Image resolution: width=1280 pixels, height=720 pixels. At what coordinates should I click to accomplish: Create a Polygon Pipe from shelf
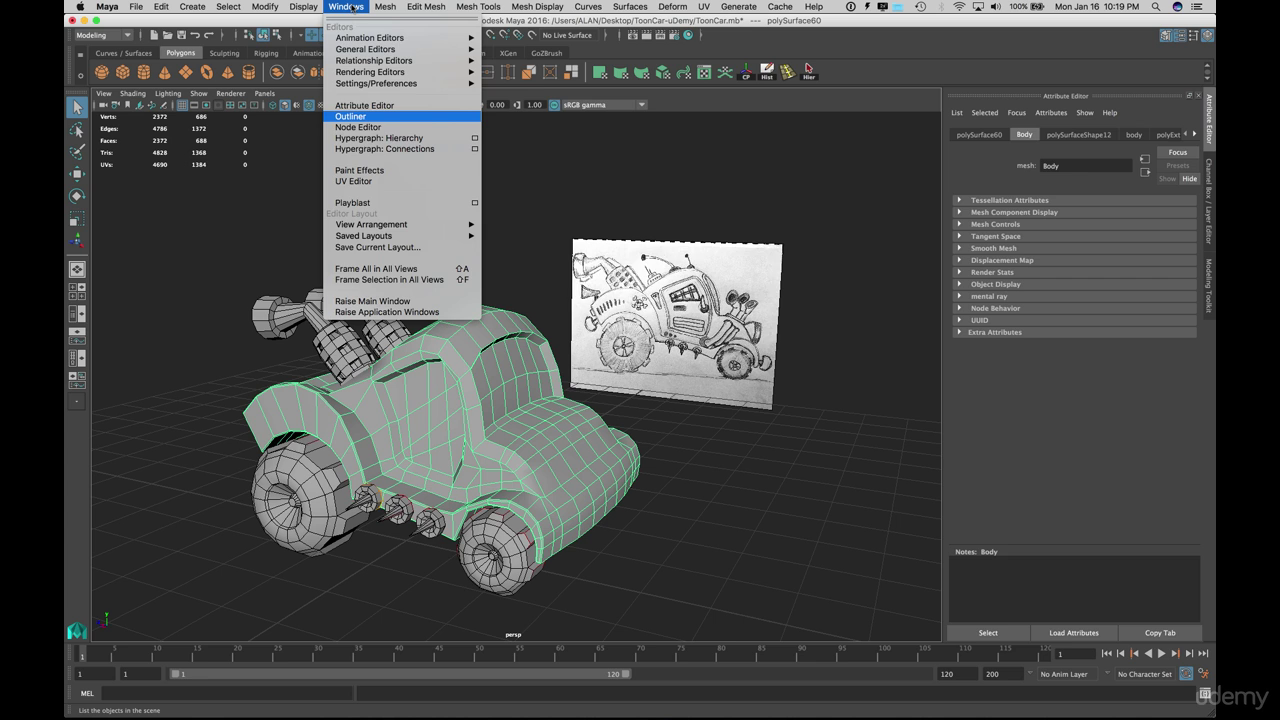[248, 72]
